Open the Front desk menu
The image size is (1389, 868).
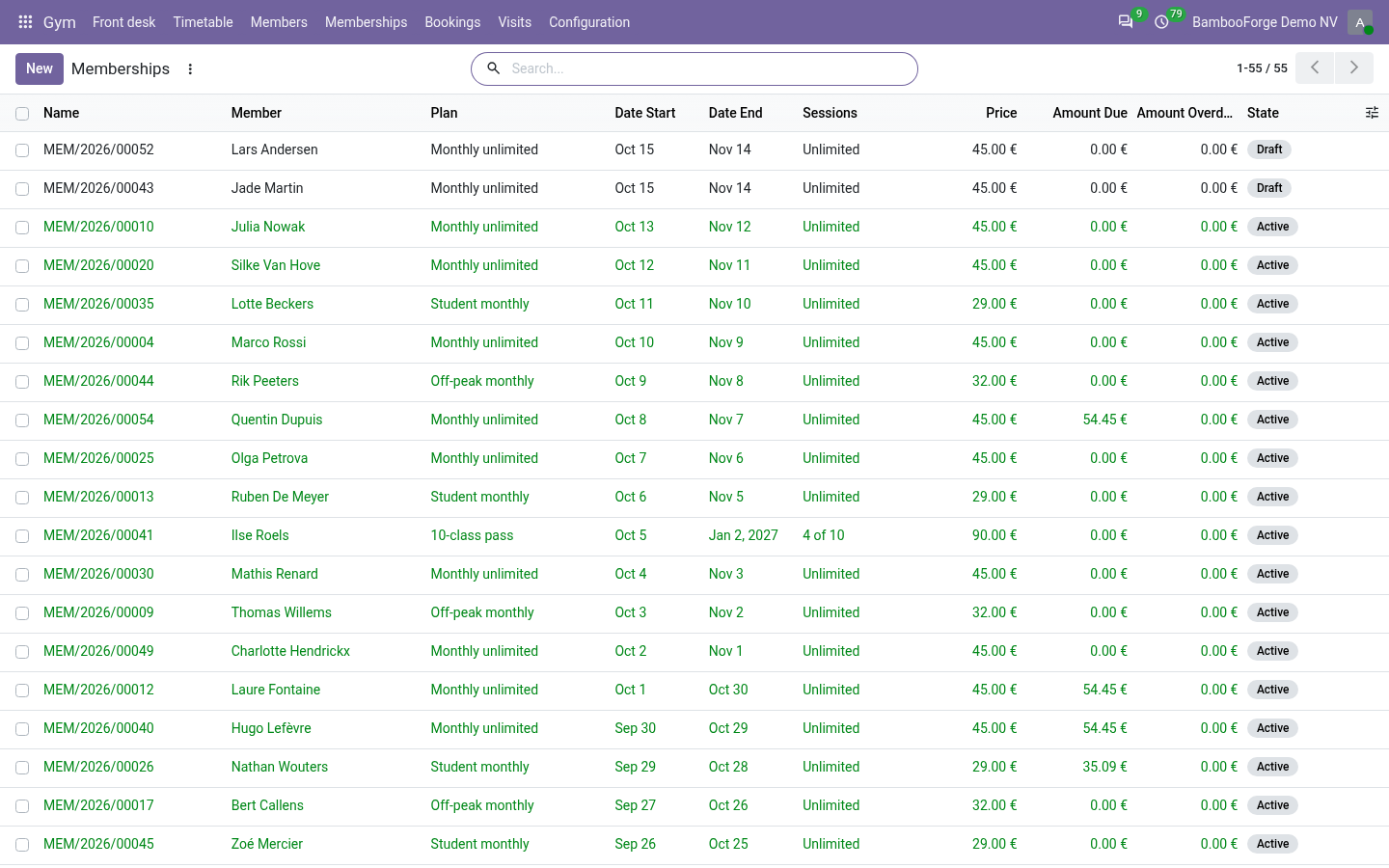[x=123, y=22]
